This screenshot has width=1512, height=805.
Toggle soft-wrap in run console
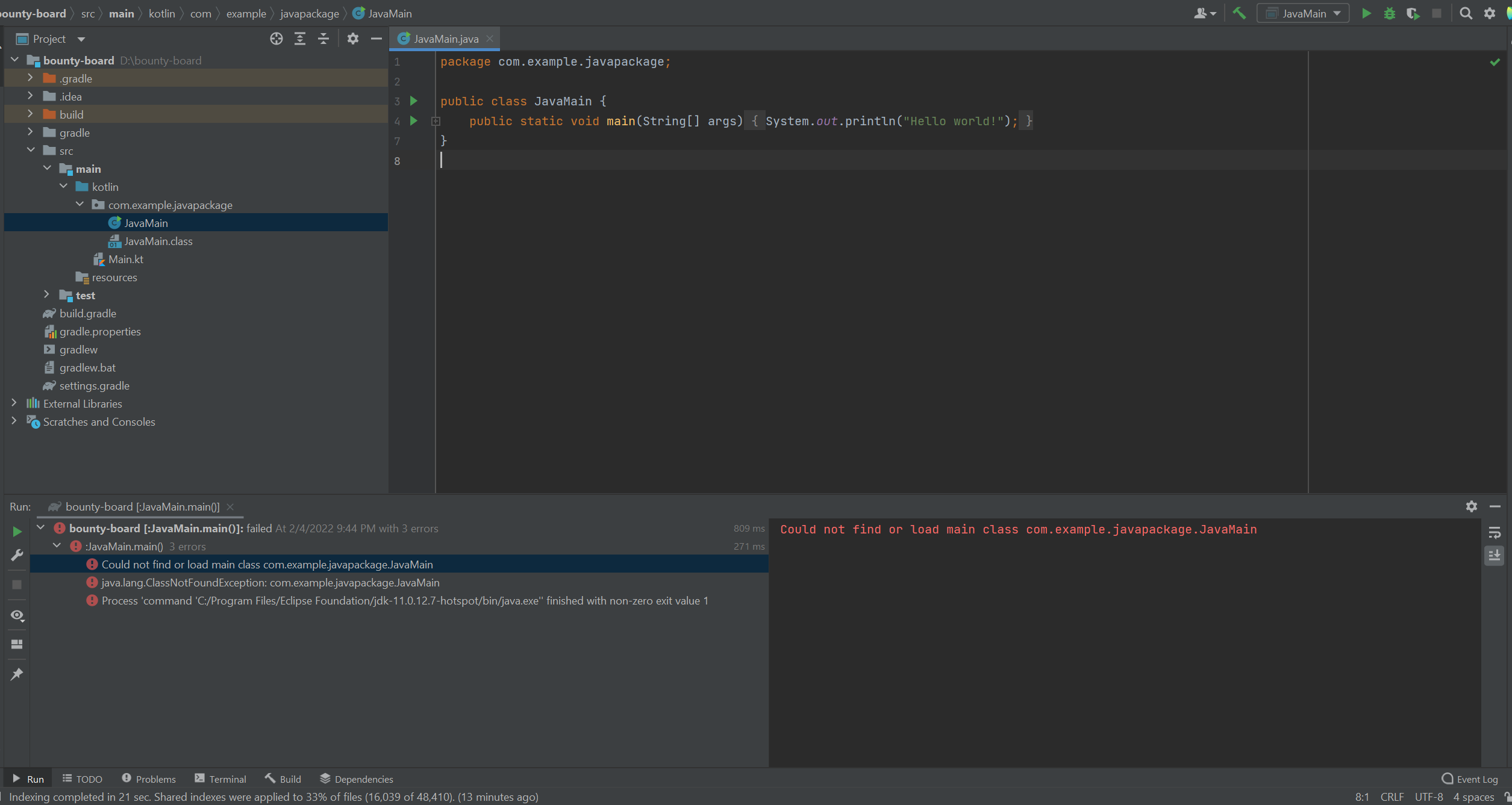coord(1495,533)
